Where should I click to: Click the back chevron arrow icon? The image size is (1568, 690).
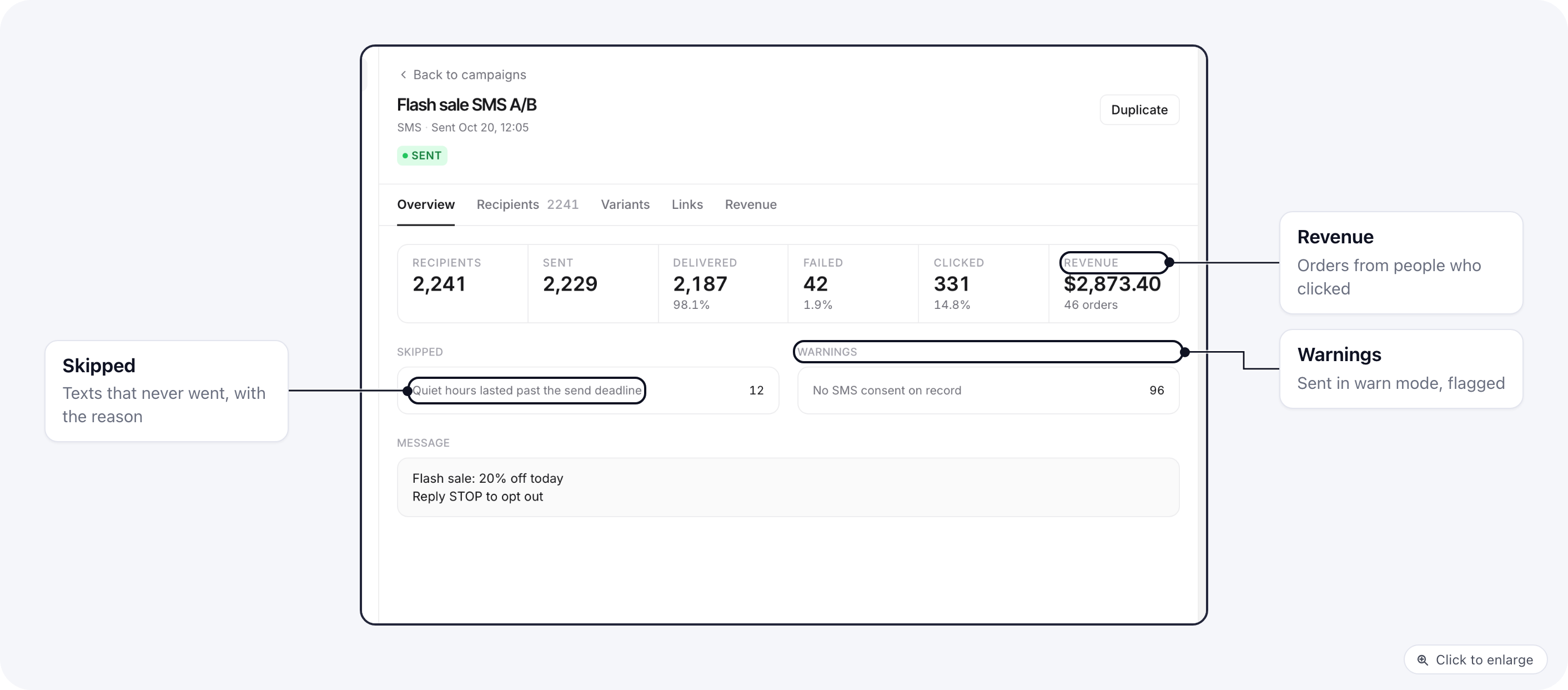coord(403,74)
